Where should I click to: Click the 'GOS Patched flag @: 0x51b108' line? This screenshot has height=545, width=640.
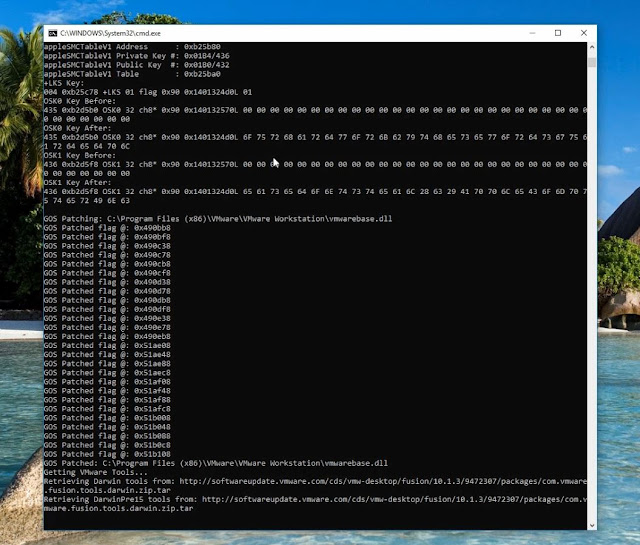(107, 454)
